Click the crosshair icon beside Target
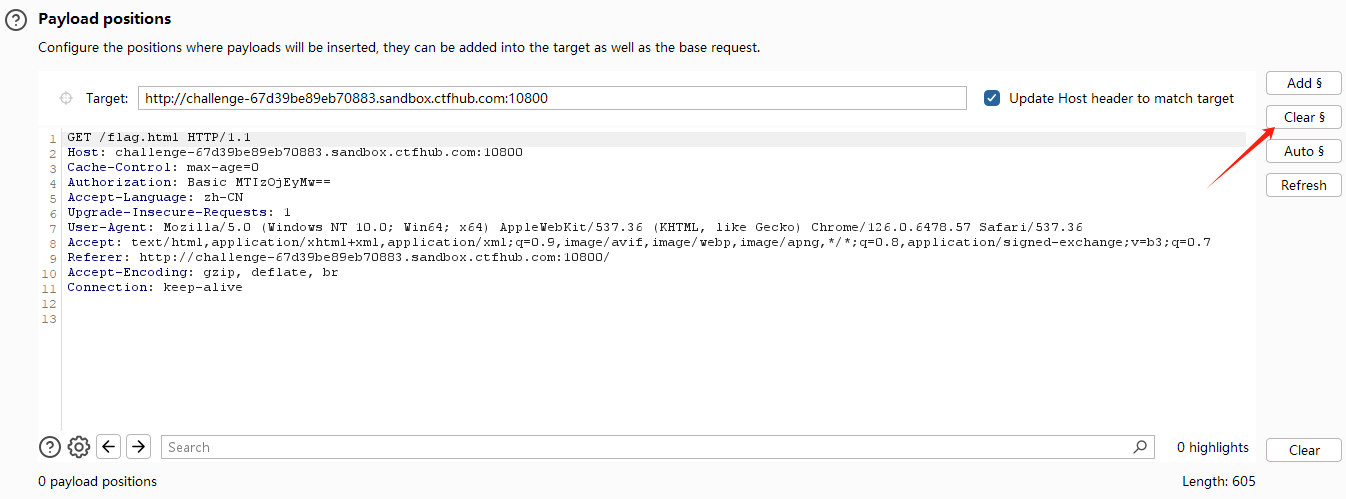Image resolution: width=1346 pixels, height=499 pixels. (66, 98)
